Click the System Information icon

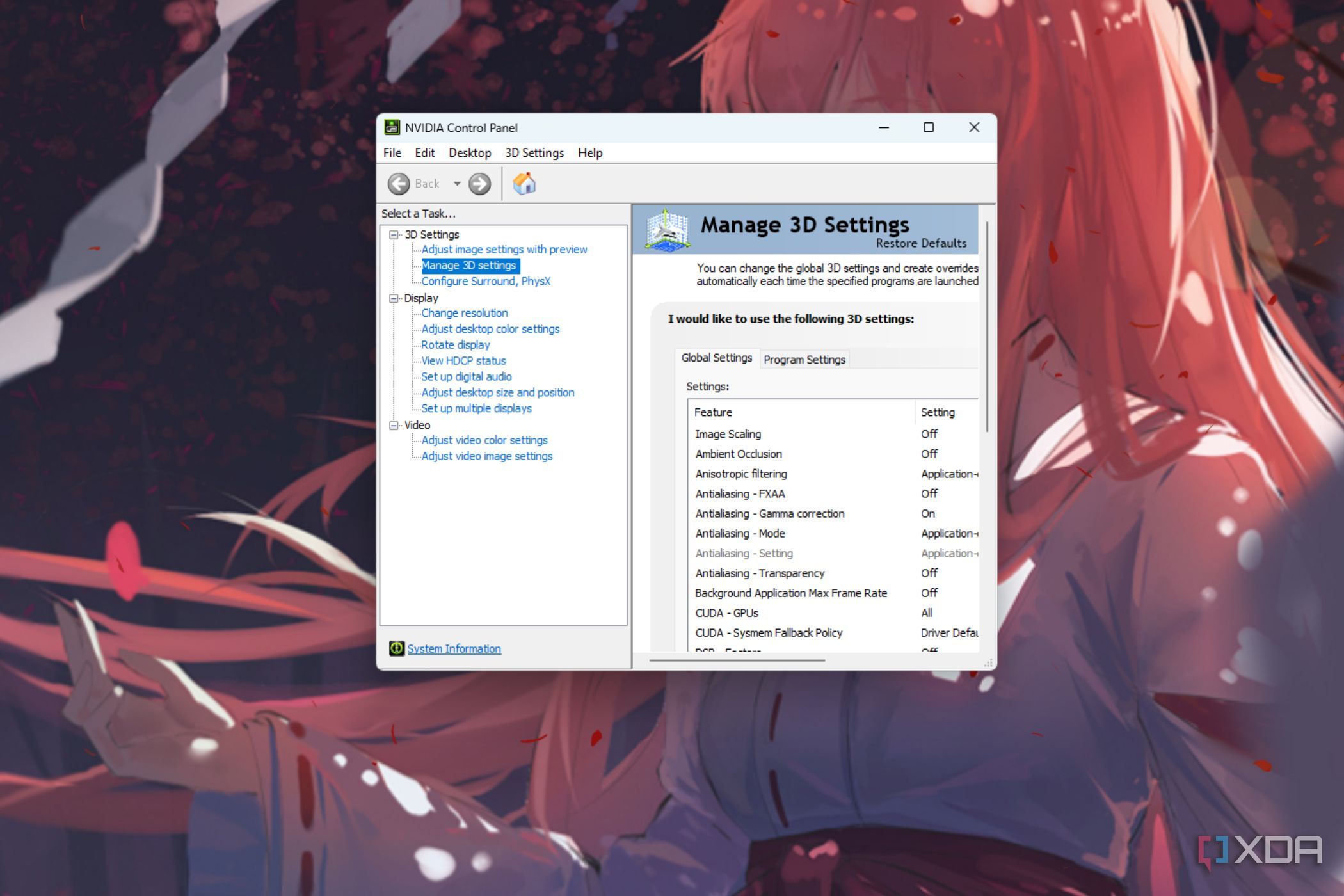396,648
